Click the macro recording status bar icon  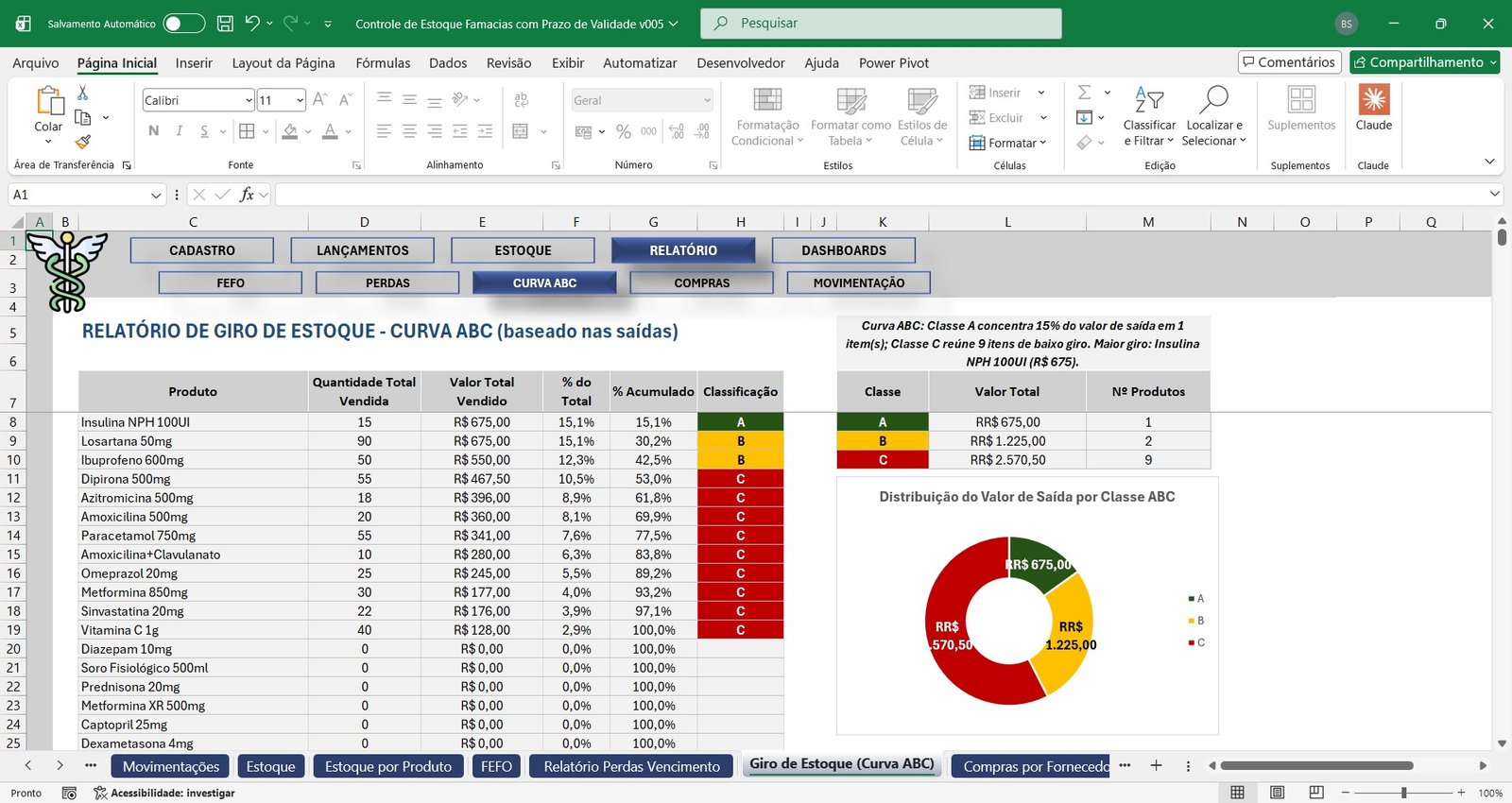pyautogui.click(x=69, y=793)
